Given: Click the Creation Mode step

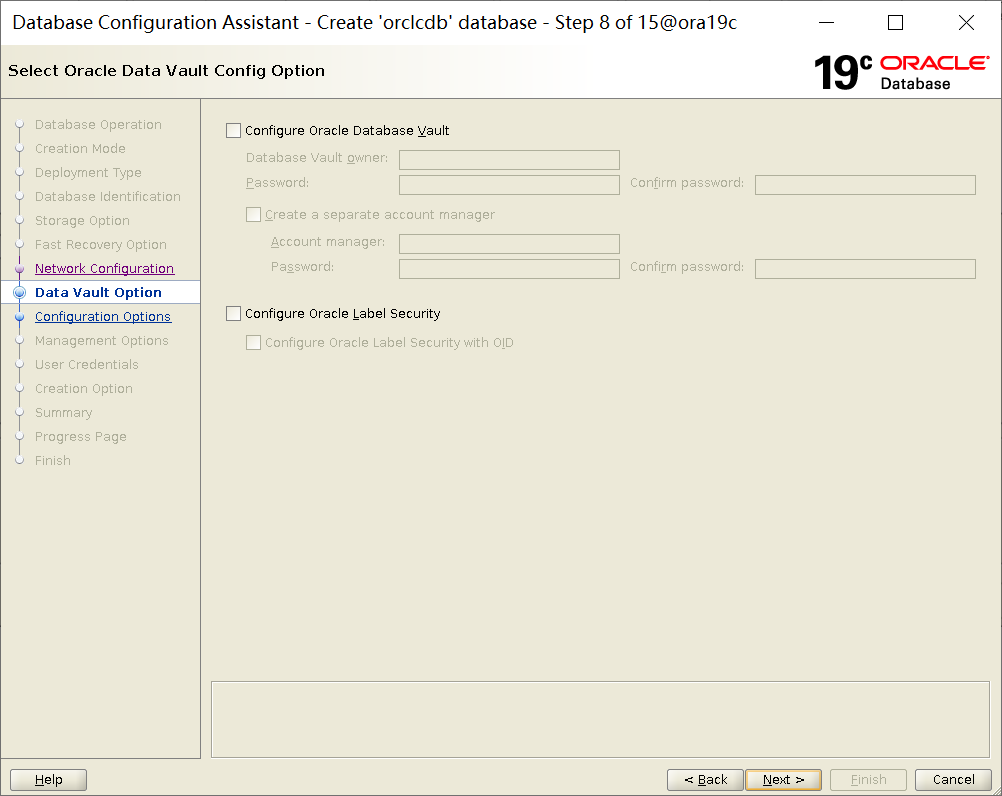Looking at the screenshot, I should [81, 148].
